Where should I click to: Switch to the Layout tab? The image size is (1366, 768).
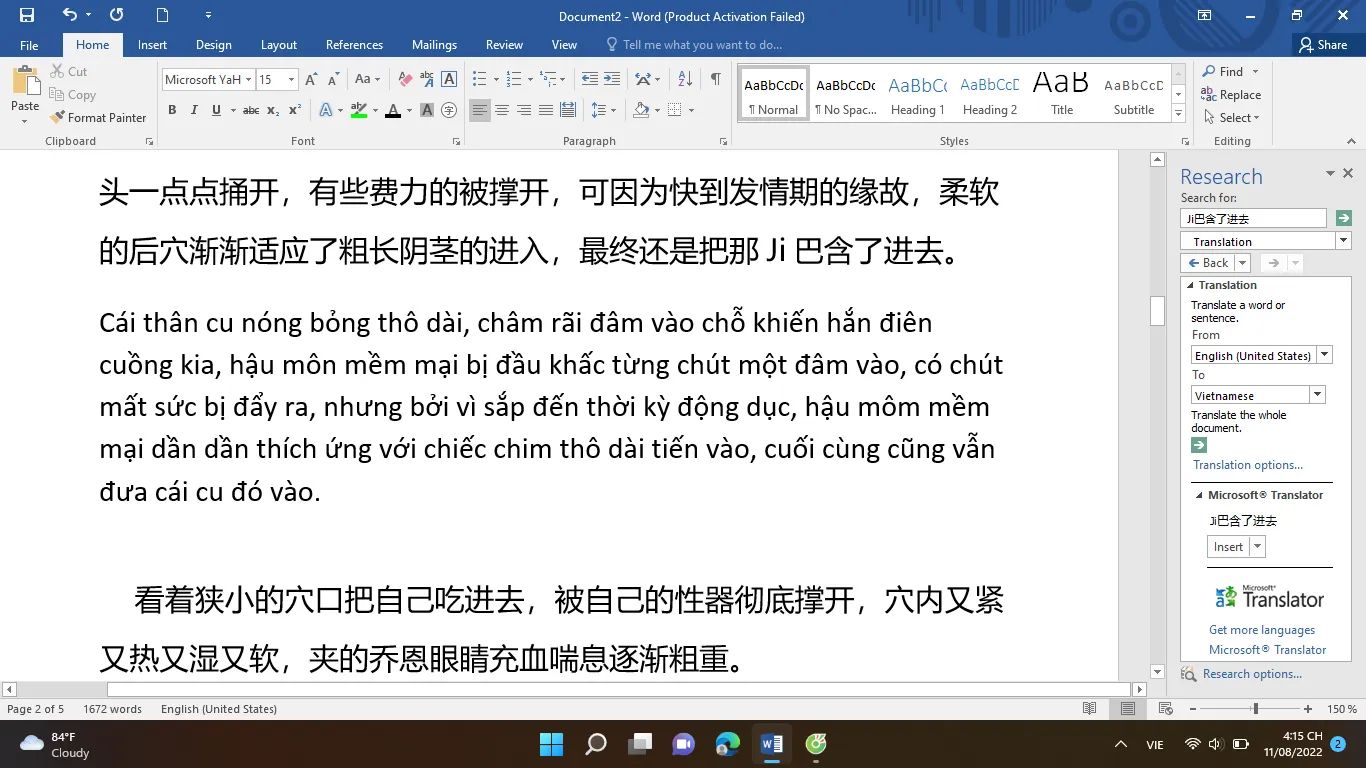click(x=278, y=45)
